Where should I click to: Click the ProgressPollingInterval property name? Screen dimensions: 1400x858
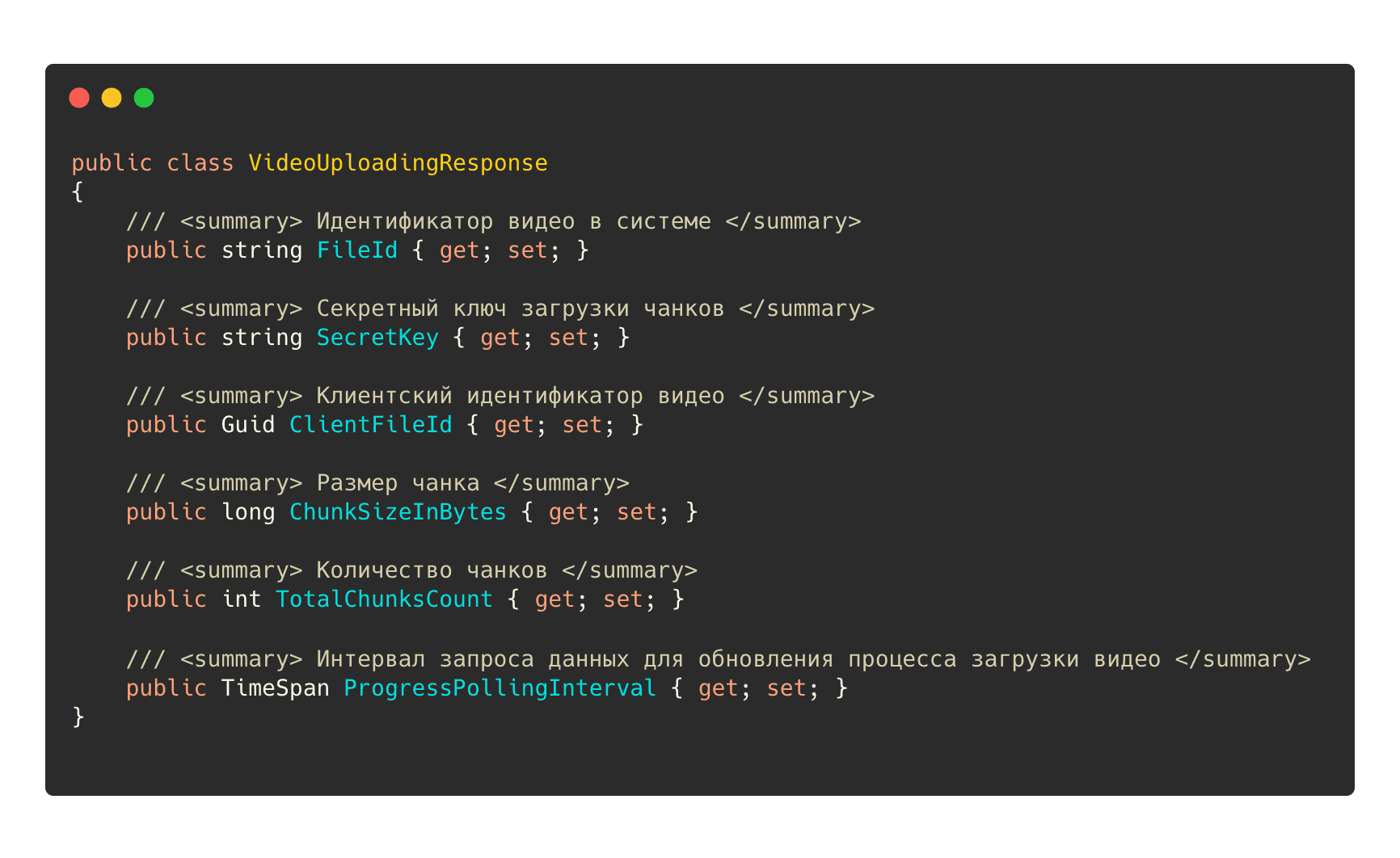500,688
